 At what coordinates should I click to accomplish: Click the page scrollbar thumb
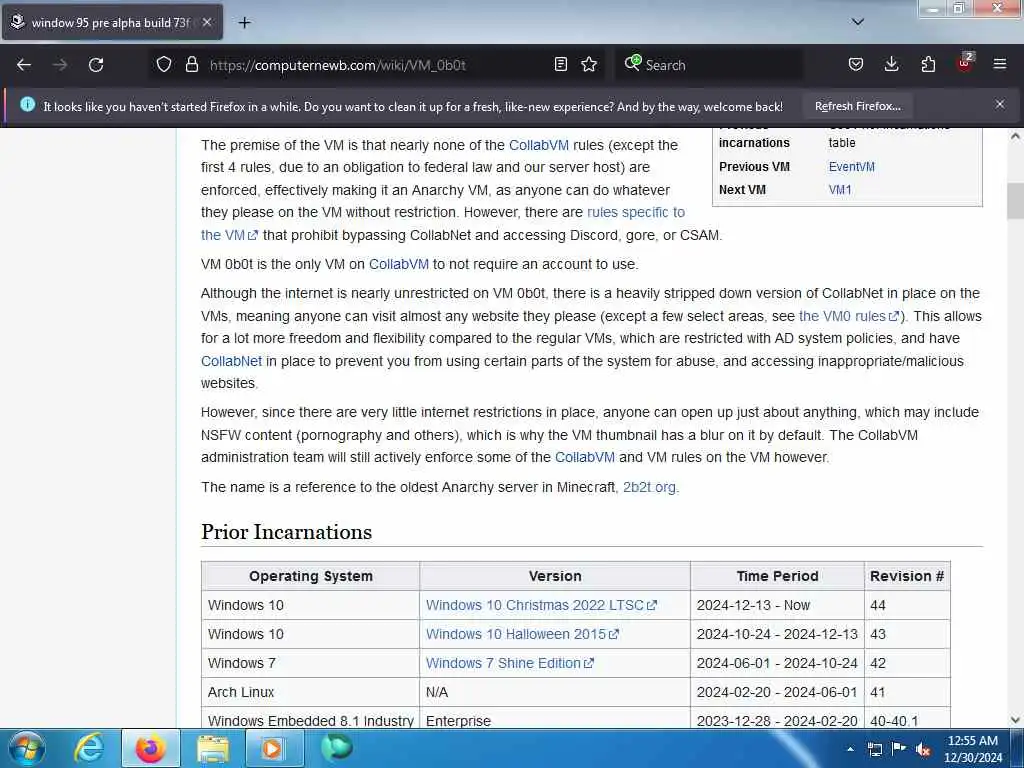[x=1015, y=201]
